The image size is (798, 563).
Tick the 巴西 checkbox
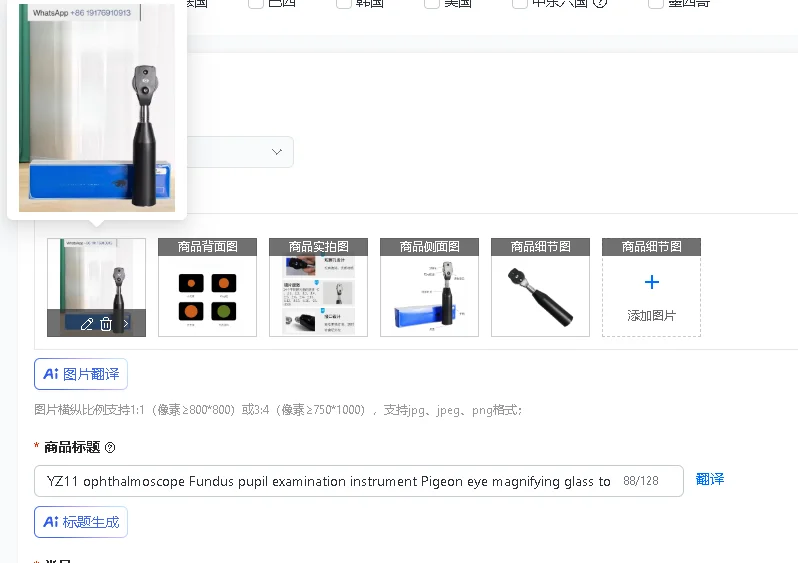pos(255,3)
